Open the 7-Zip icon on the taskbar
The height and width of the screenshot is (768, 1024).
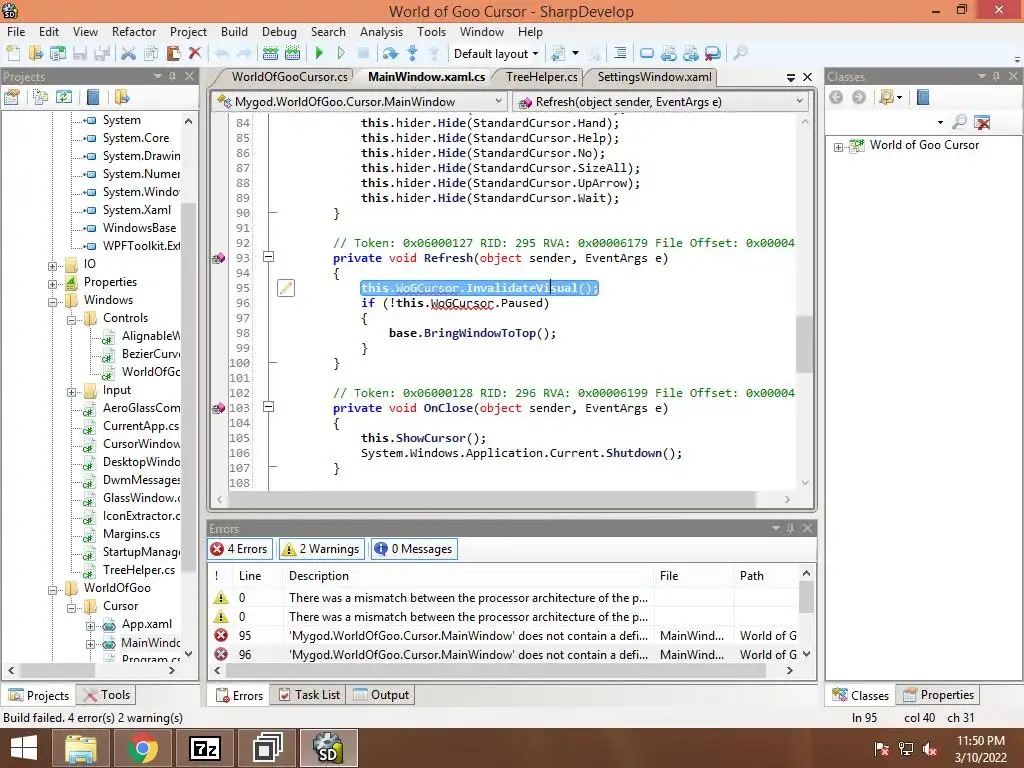point(204,748)
